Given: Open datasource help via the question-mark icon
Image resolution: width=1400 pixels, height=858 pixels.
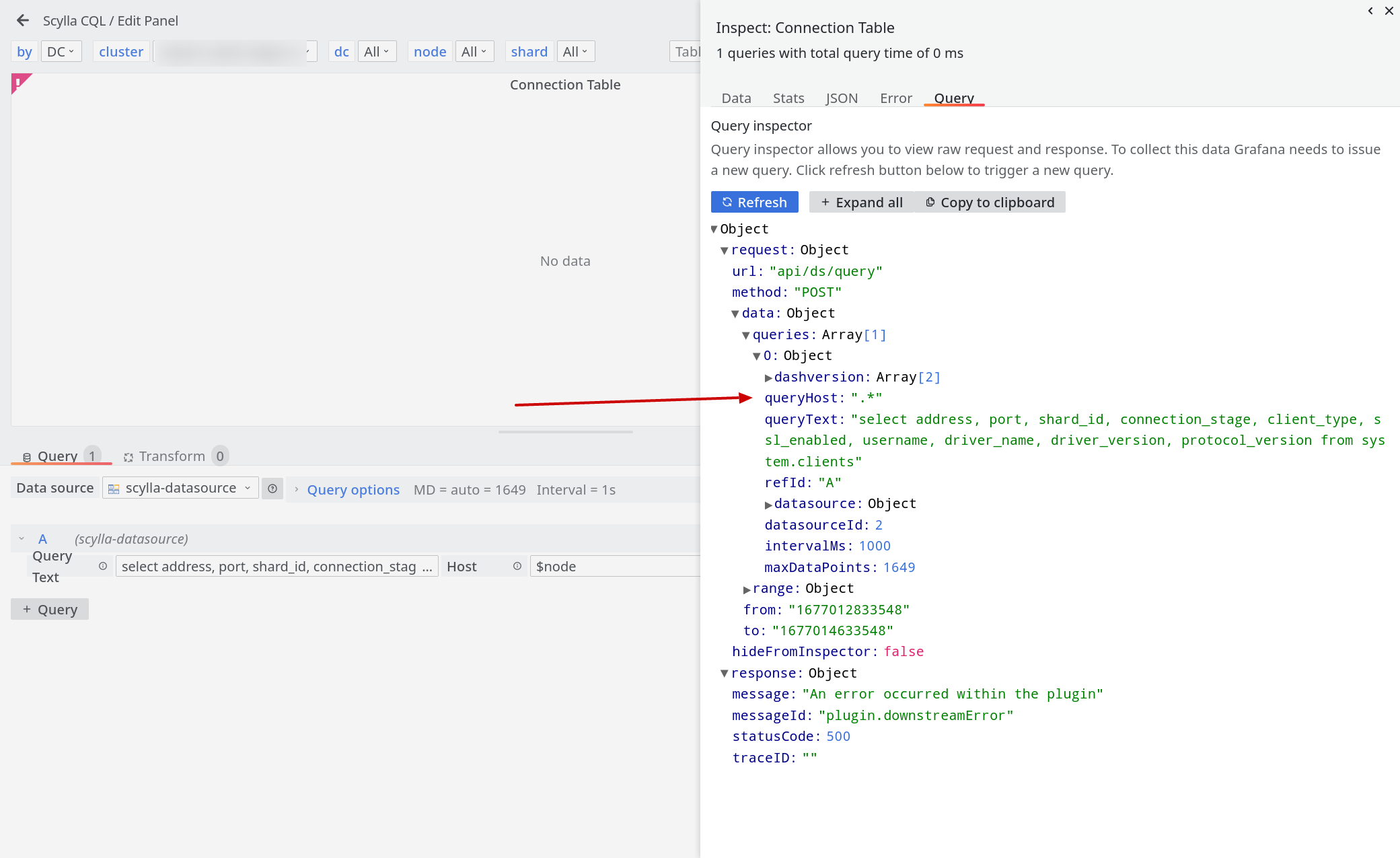Looking at the screenshot, I should 272,489.
